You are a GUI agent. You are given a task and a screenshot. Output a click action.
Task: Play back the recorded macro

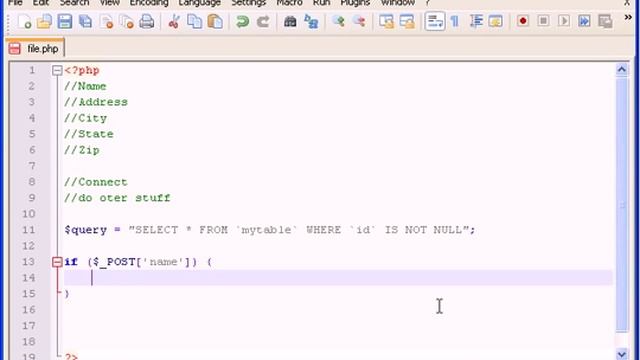click(564, 21)
